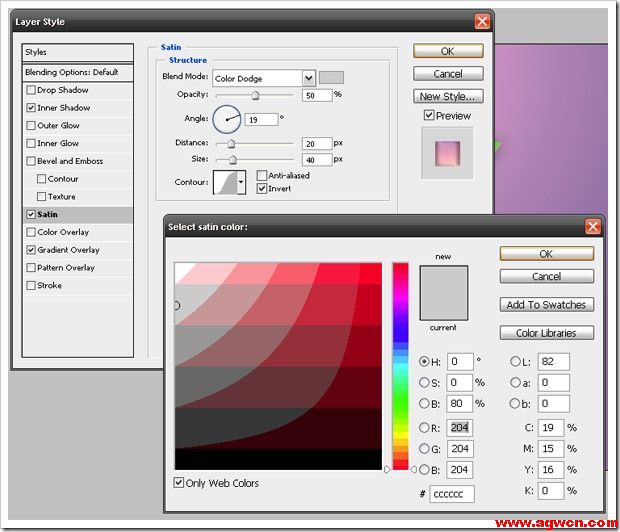This screenshot has width=620, height=532.
Task: Click the satin color swatch beside Blend Mode
Action: point(331,77)
